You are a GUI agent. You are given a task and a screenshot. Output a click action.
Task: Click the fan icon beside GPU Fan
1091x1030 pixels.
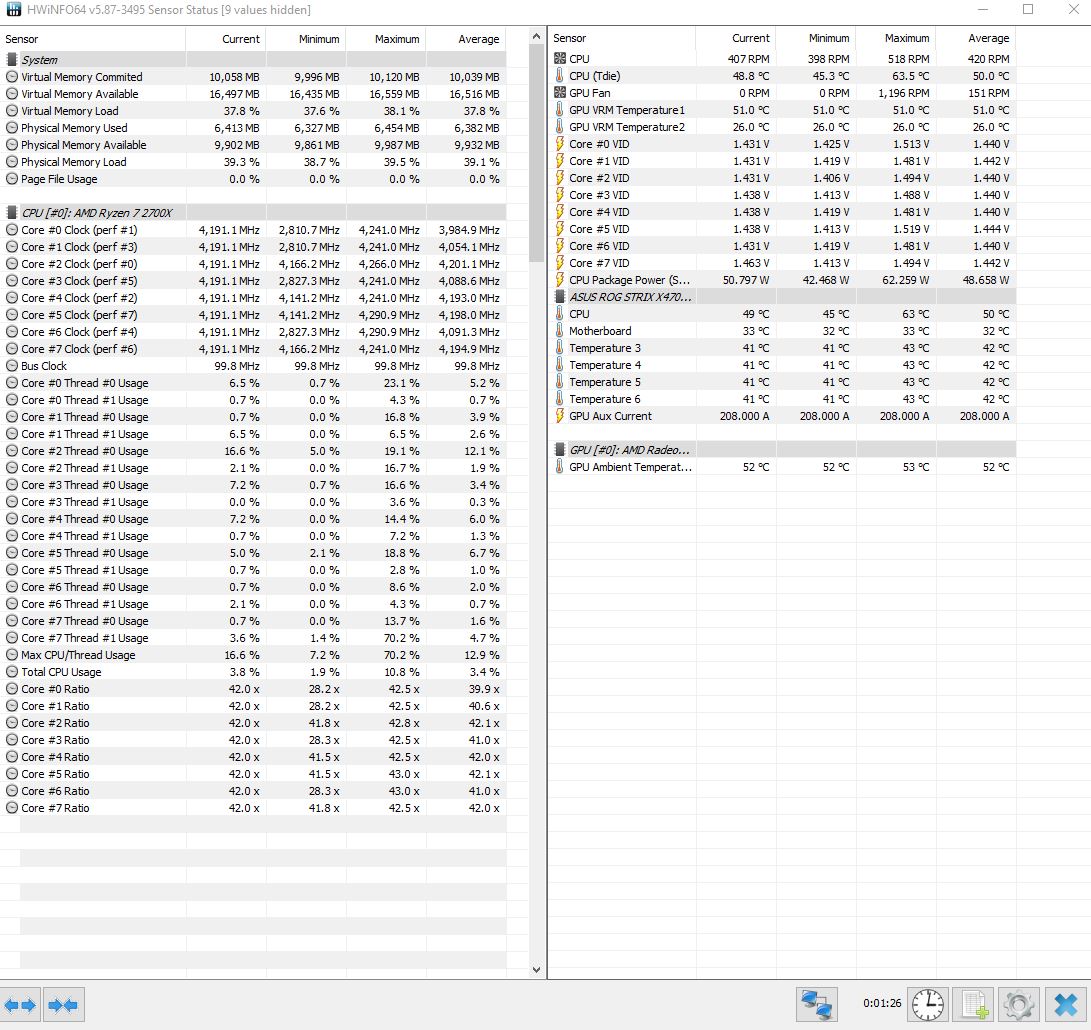pyautogui.click(x=559, y=93)
